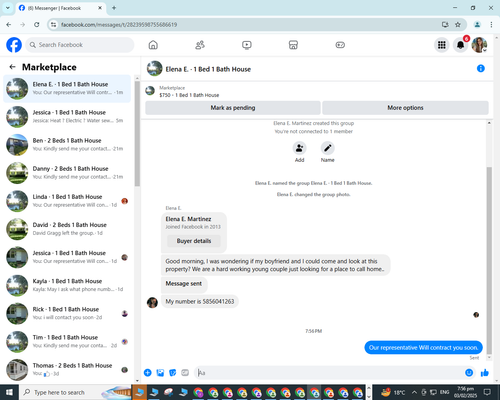The width and height of the screenshot is (500, 400).
Task: Open Linda - 1 Bed 1 Bath House chat
Action: coord(67,201)
